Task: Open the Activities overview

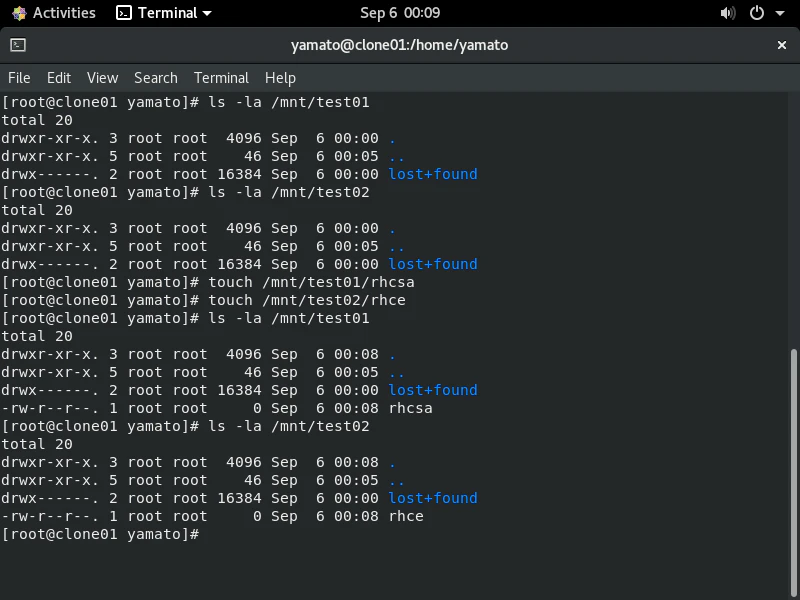Action: click(x=54, y=13)
